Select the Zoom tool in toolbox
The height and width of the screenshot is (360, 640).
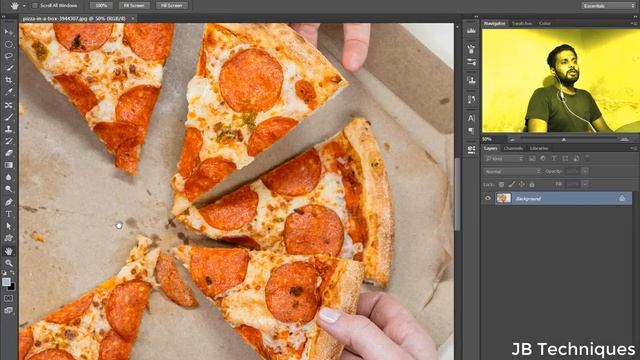point(9,263)
